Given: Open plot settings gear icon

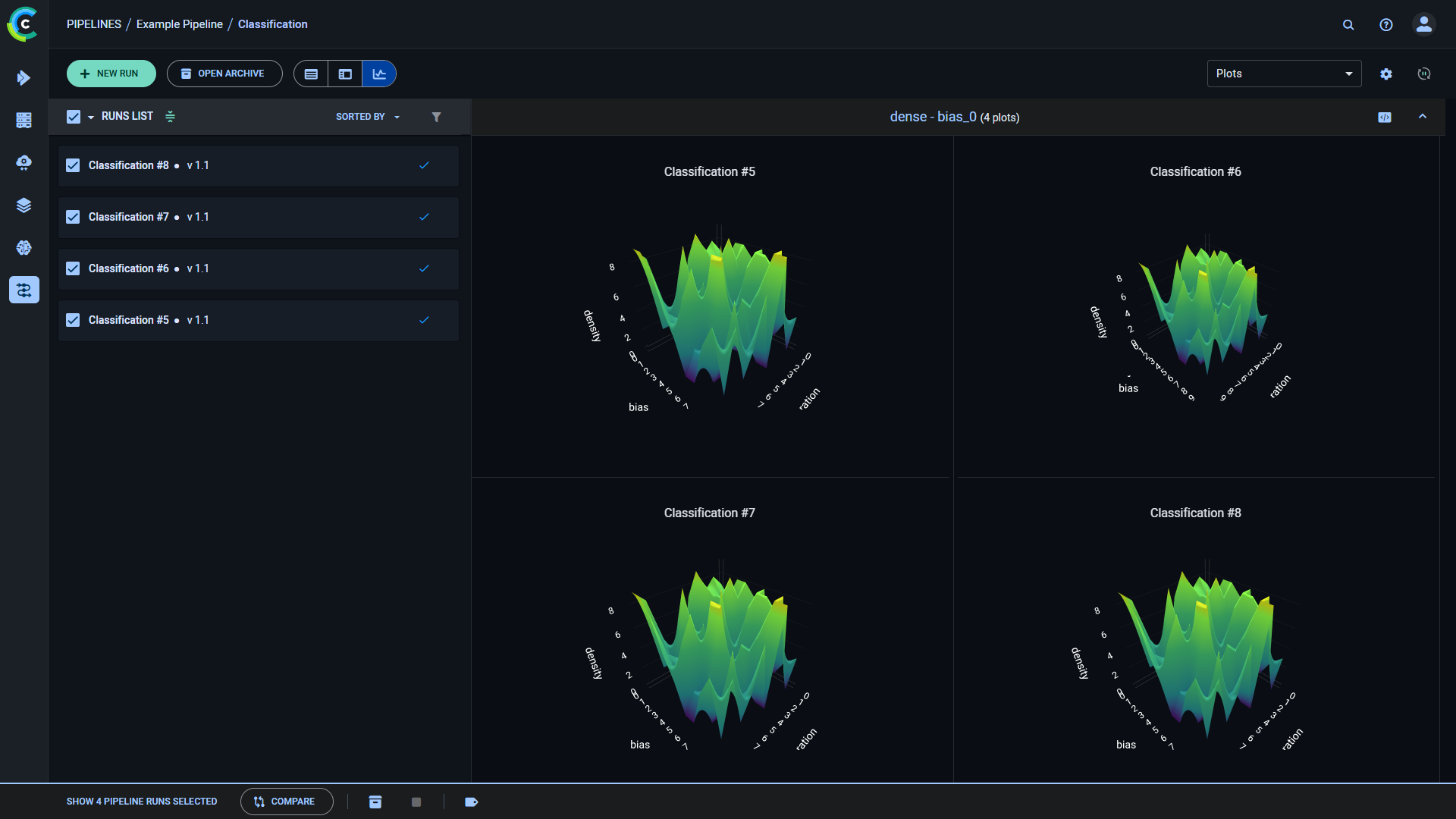Looking at the screenshot, I should [x=1386, y=74].
